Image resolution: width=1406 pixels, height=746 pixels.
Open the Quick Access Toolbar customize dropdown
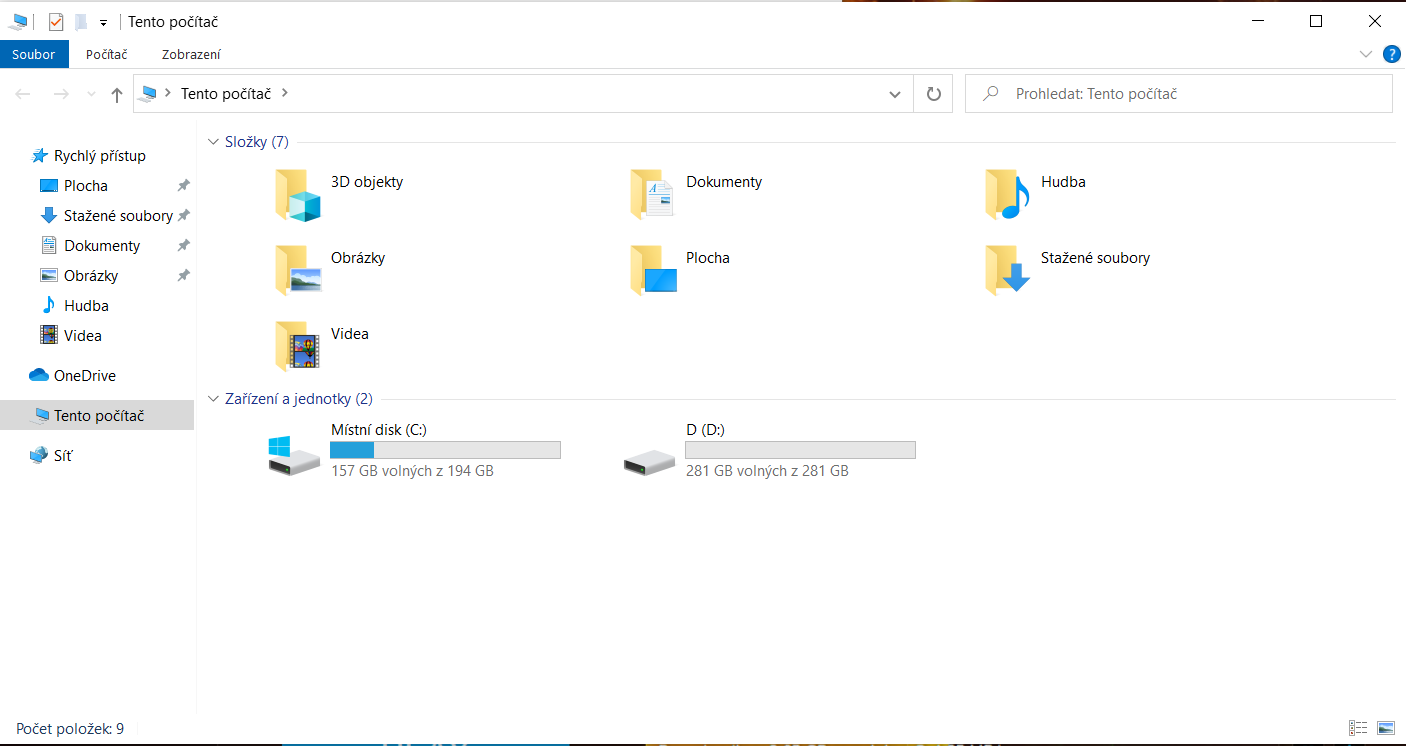pos(103,23)
